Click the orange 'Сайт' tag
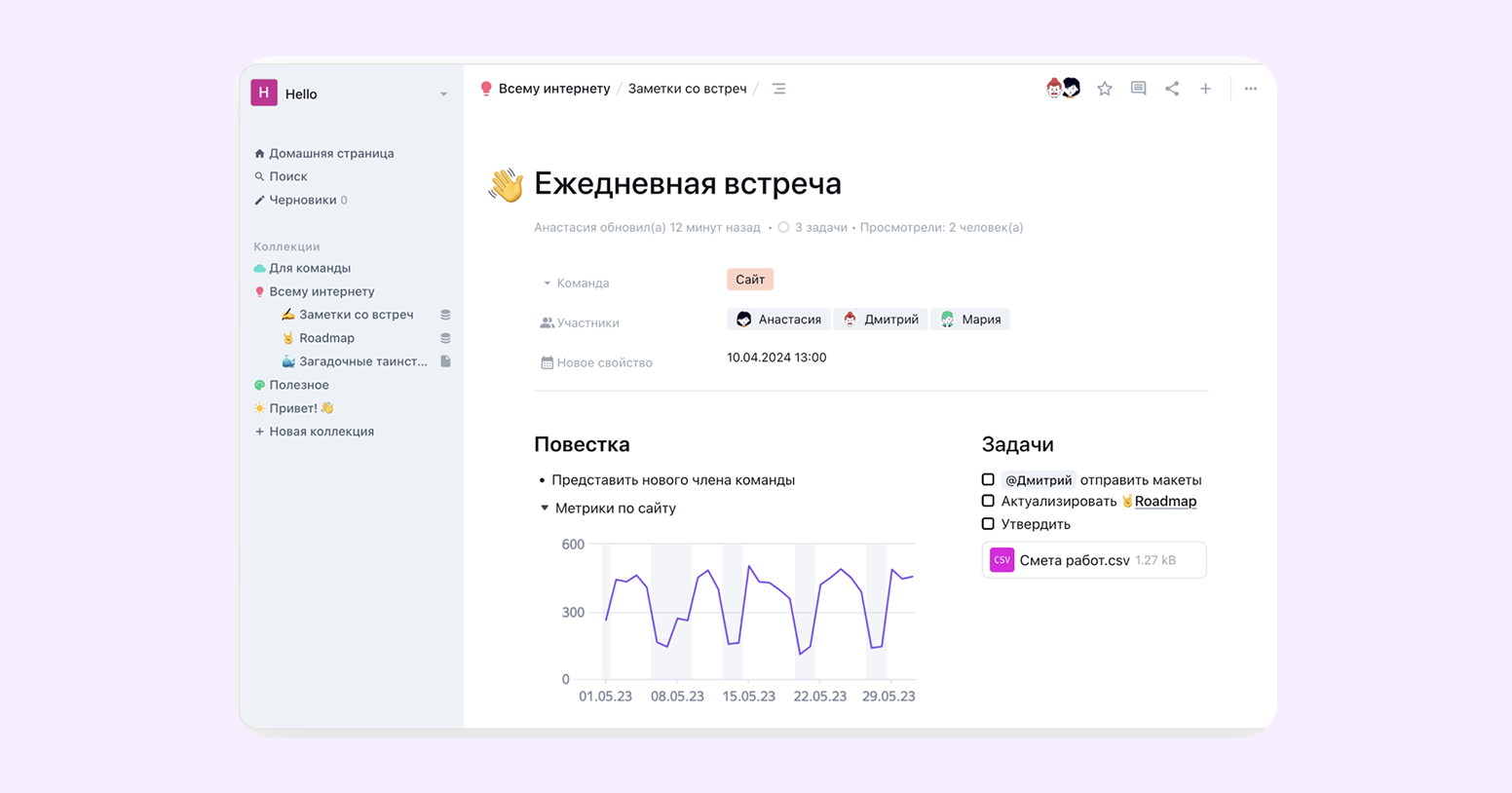This screenshot has height=793, width=1512. coord(749,280)
